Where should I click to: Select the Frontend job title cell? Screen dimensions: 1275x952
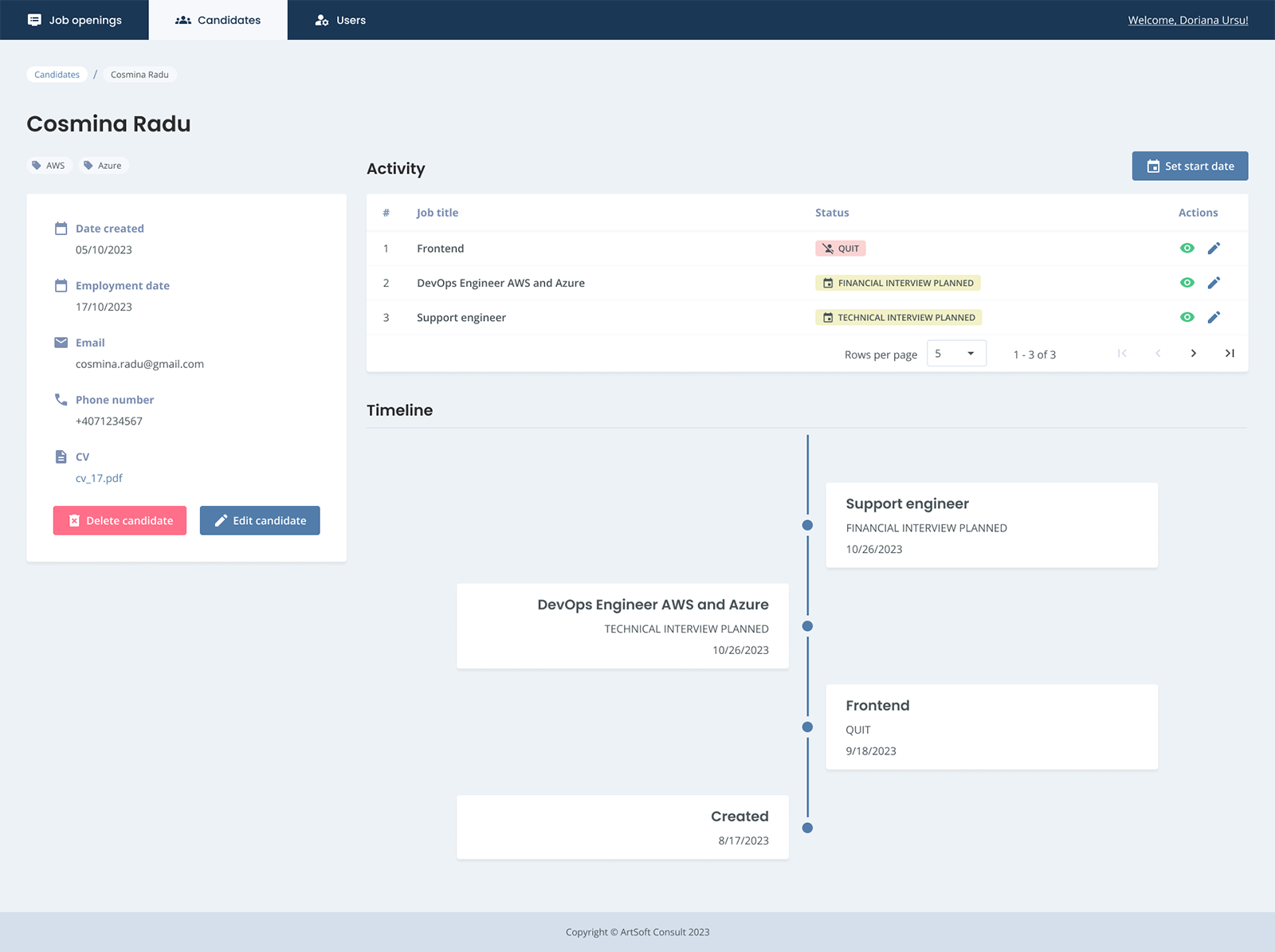440,249
